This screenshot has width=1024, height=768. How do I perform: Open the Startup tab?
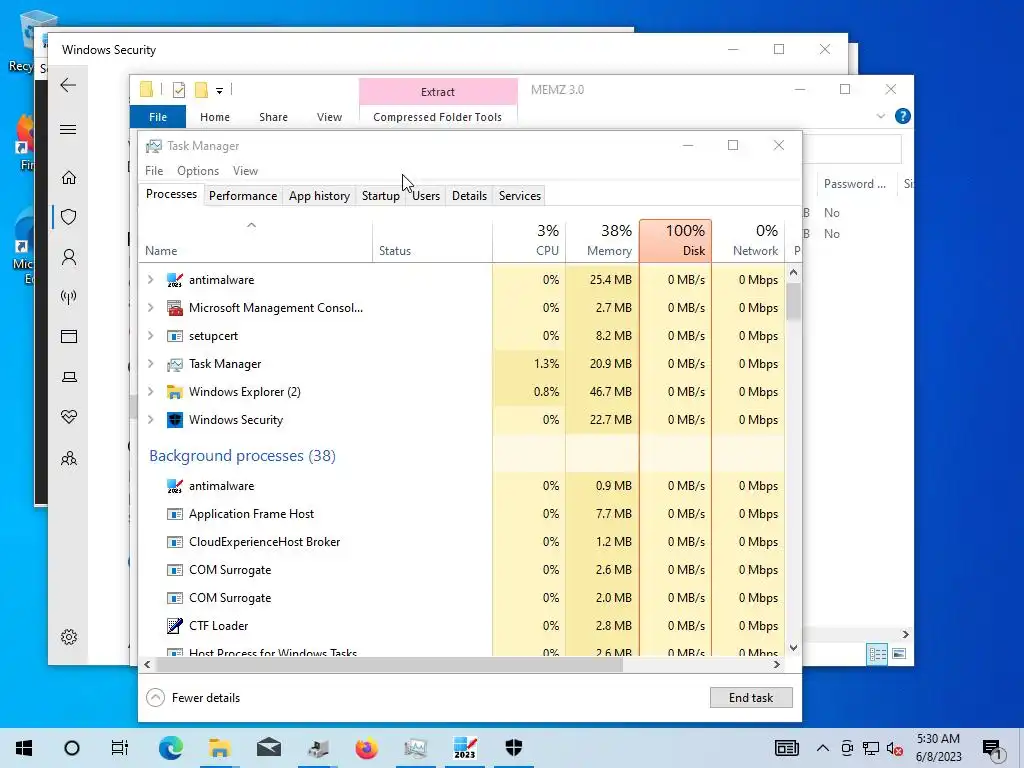pyautogui.click(x=381, y=196)
